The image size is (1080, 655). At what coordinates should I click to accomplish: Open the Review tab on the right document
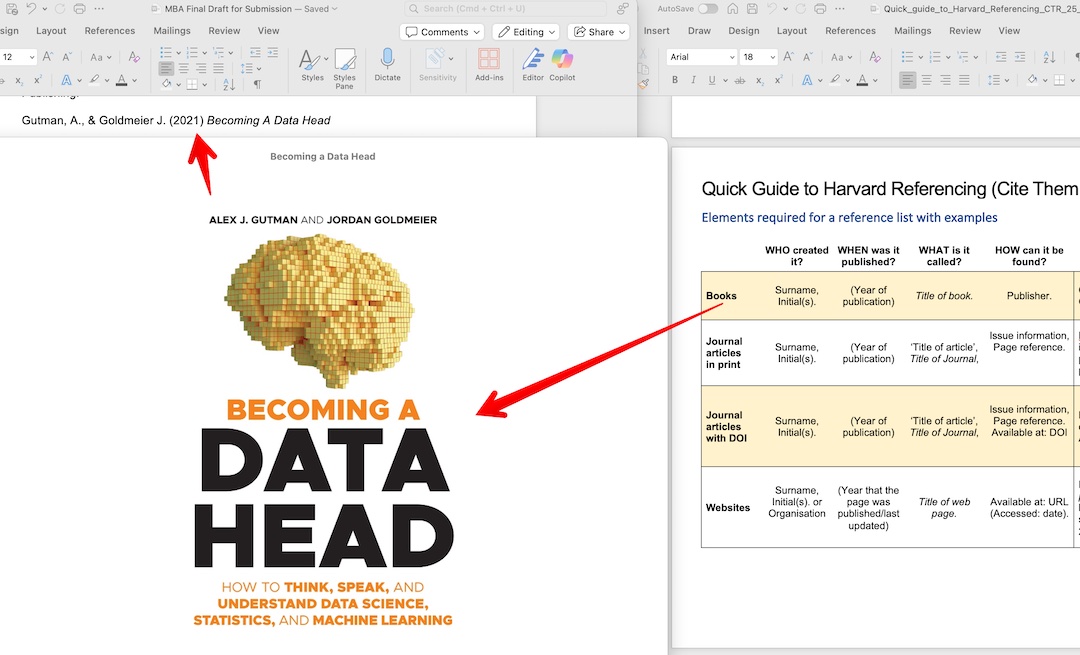tap(964, 30)
